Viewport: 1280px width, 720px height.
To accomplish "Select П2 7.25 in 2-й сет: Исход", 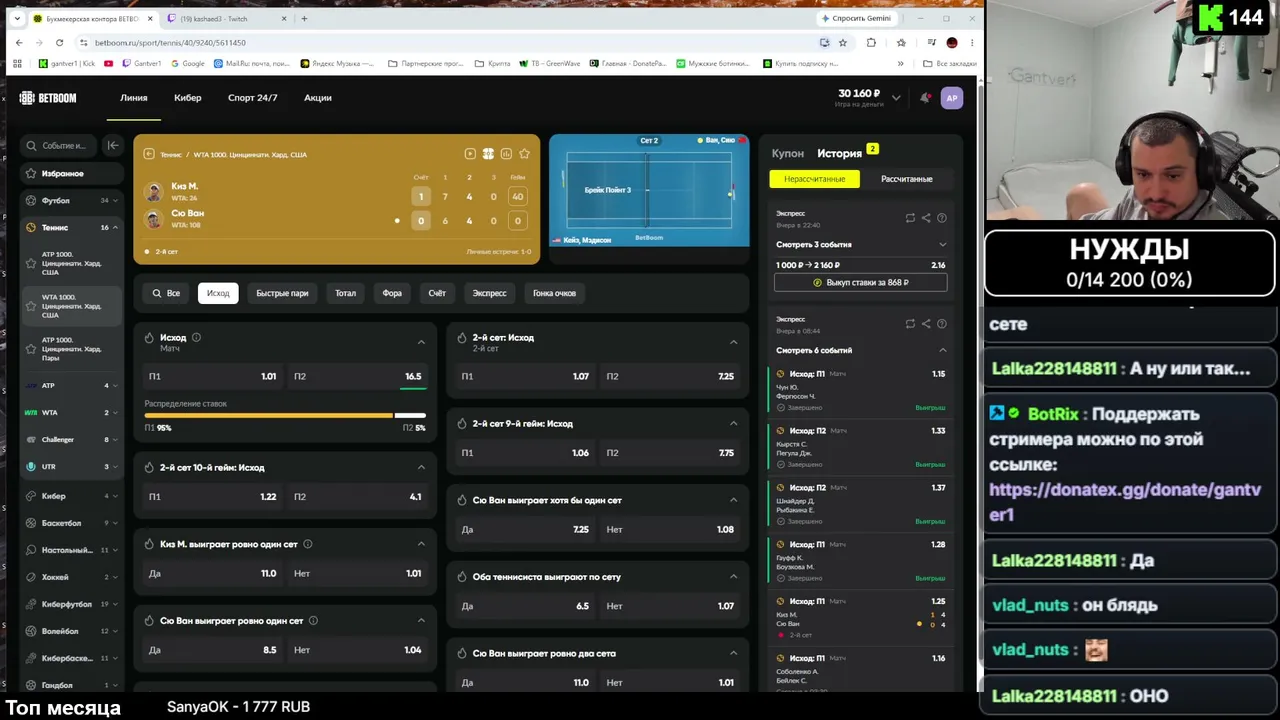I will tap(670, 377).
